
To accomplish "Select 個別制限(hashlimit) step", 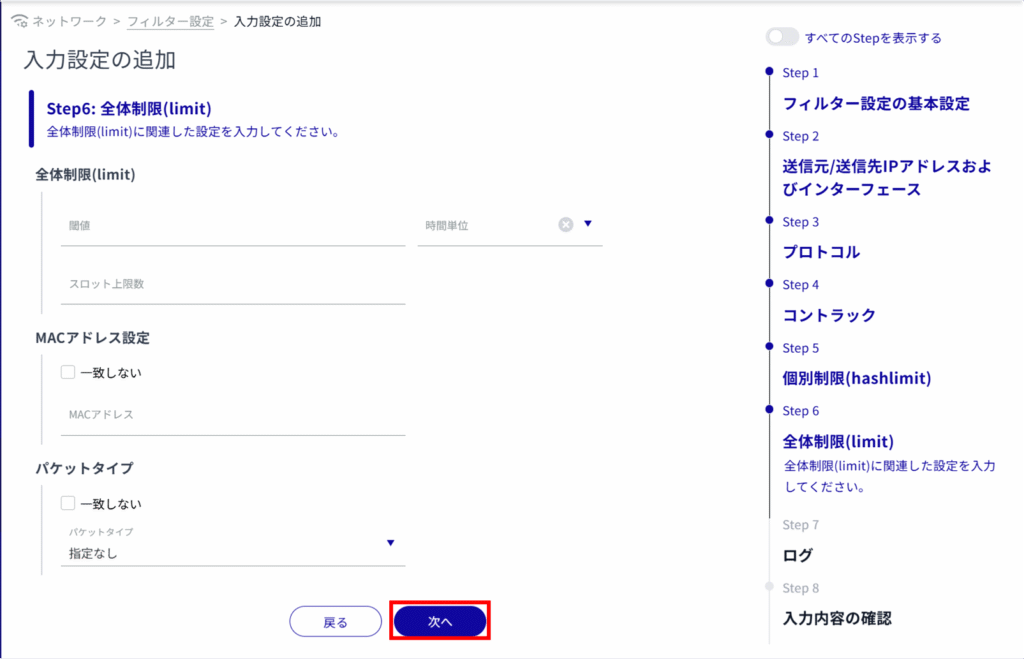I will coord(856,378).
